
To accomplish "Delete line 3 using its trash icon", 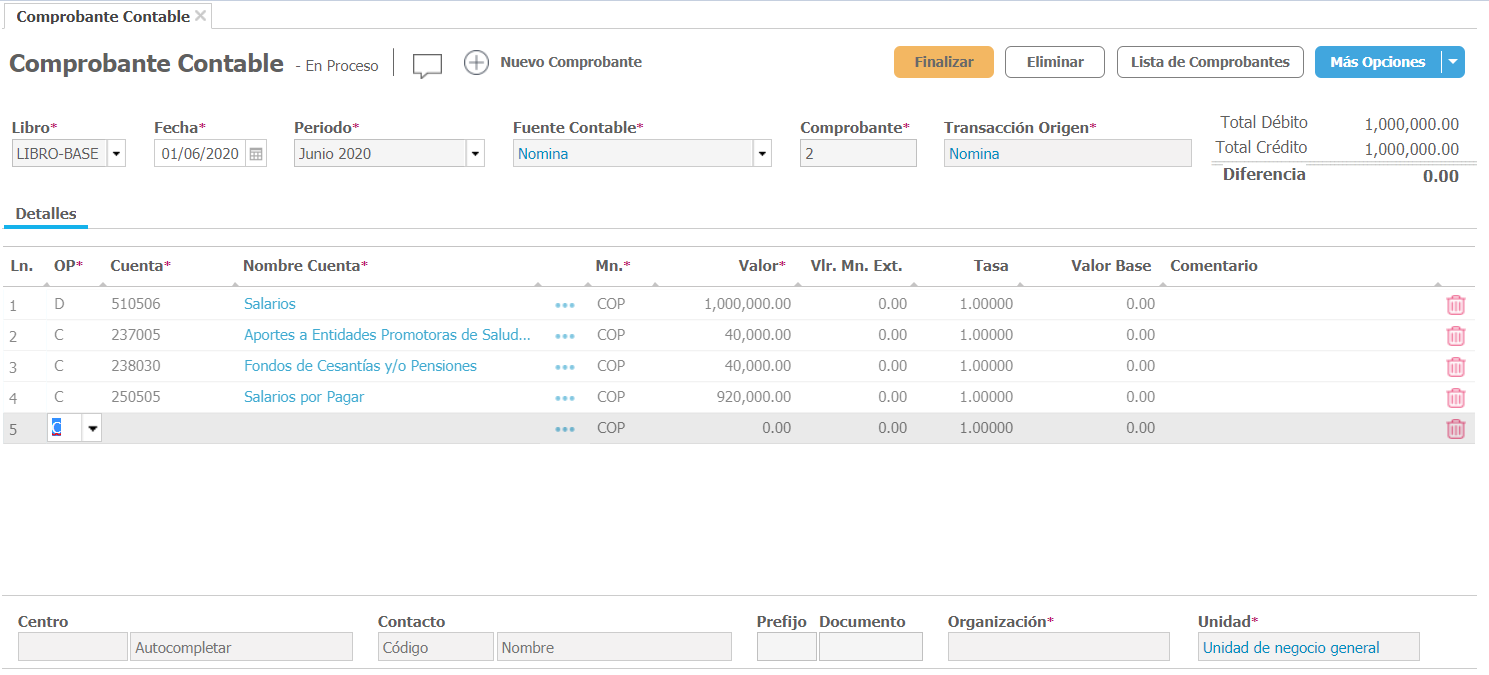I will tap(1455, 367).
